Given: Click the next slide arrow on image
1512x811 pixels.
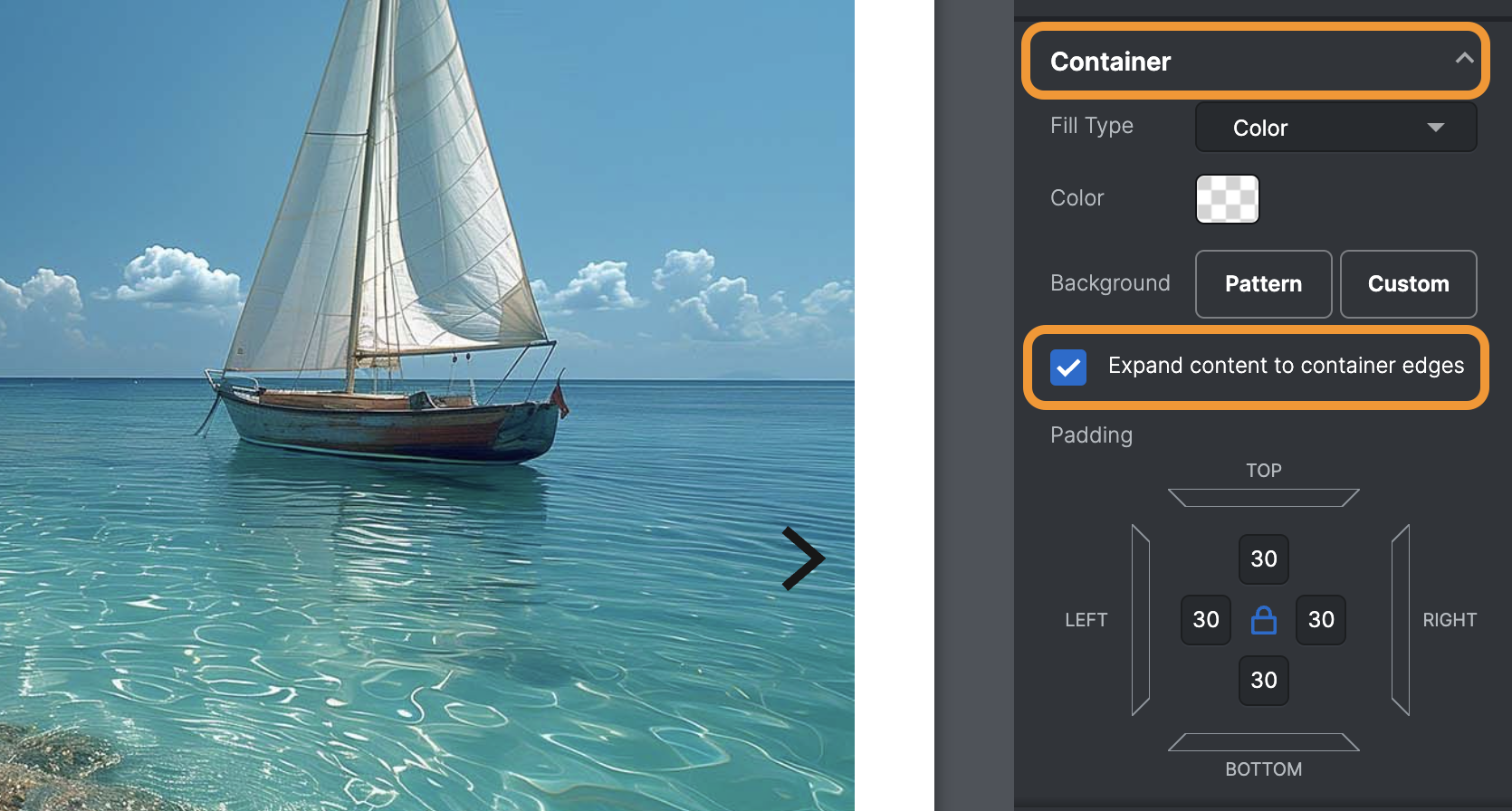Looking at the screenshot, I should 803,558.
